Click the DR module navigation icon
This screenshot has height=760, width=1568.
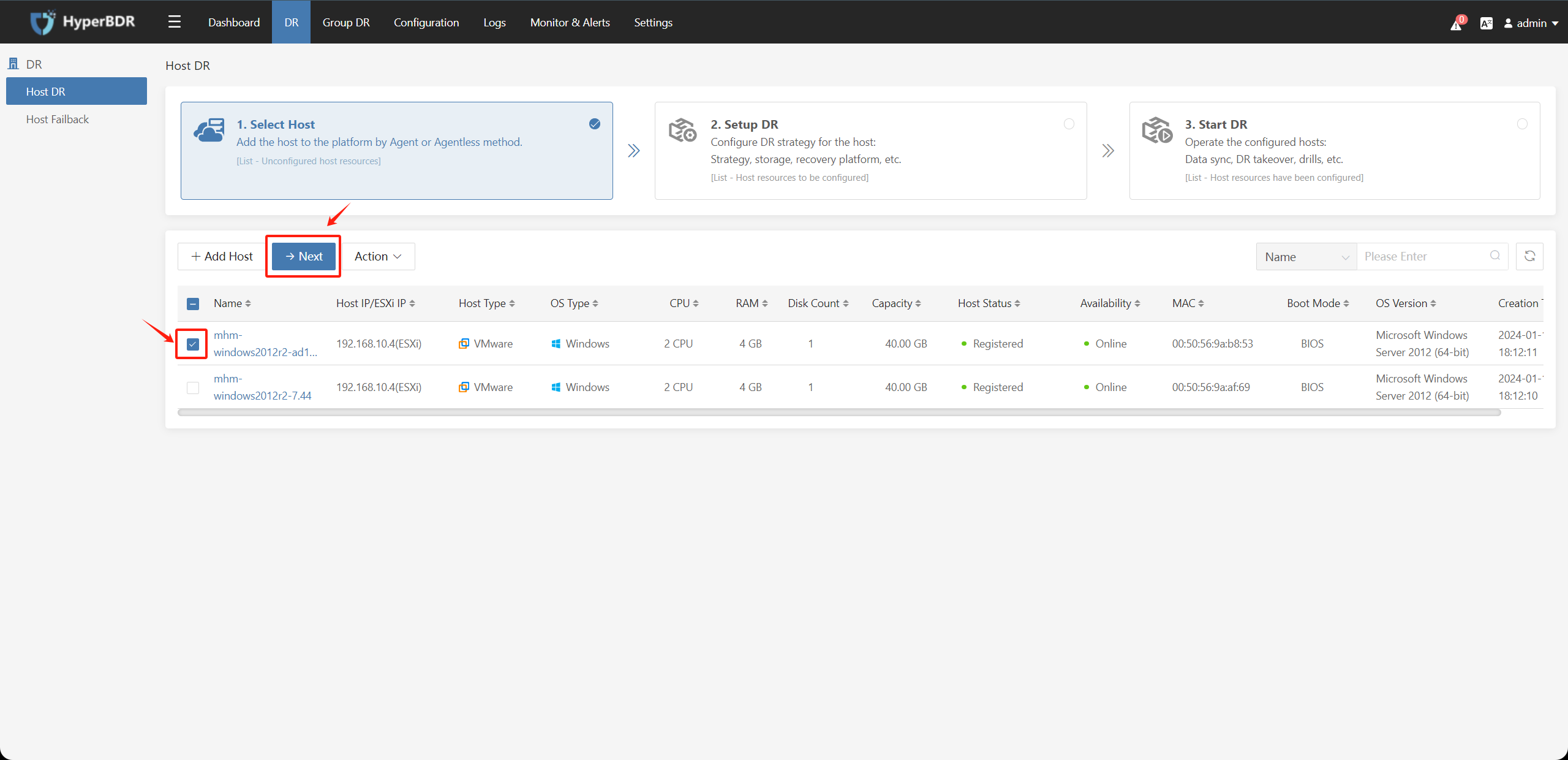point(15,63)
